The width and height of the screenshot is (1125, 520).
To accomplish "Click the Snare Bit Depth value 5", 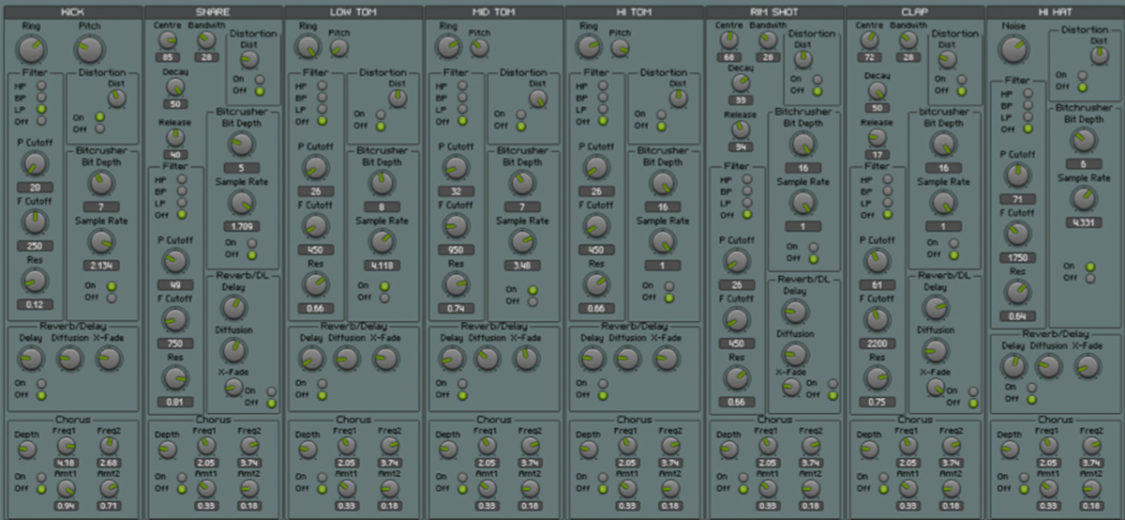I will (241, 168).
